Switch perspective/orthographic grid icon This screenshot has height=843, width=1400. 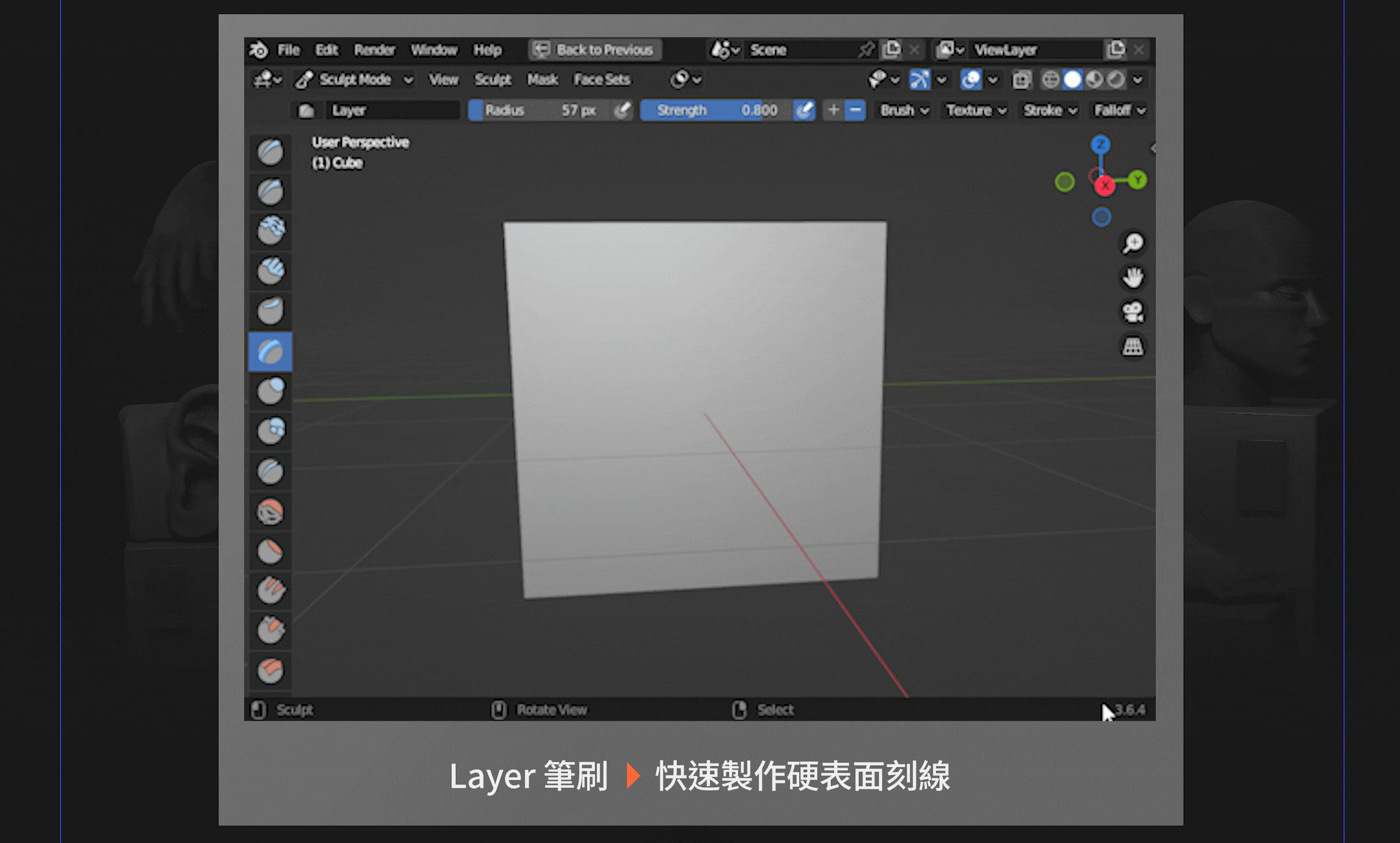click(1132, 347)
